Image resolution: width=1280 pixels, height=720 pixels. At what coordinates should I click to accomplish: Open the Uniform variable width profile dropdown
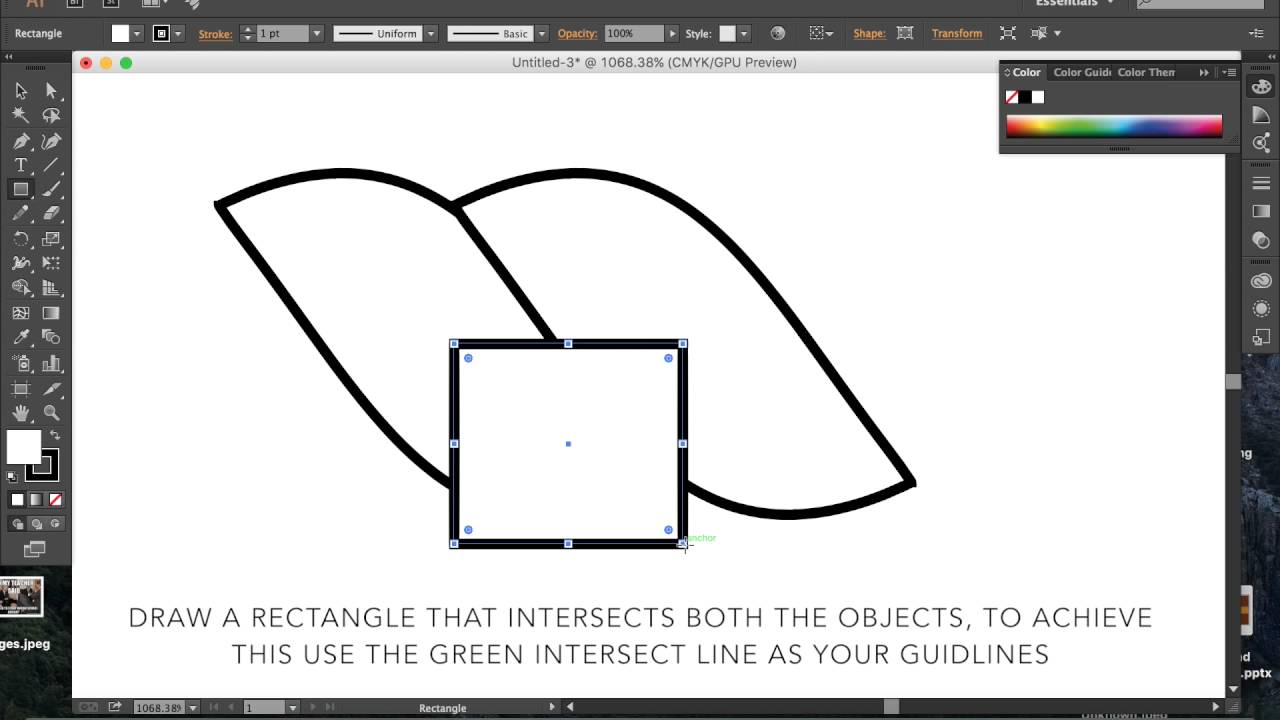pos(431,33)
